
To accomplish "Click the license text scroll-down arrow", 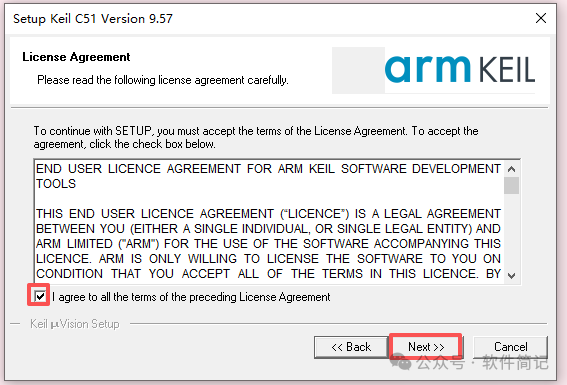I will click(511, 276).
